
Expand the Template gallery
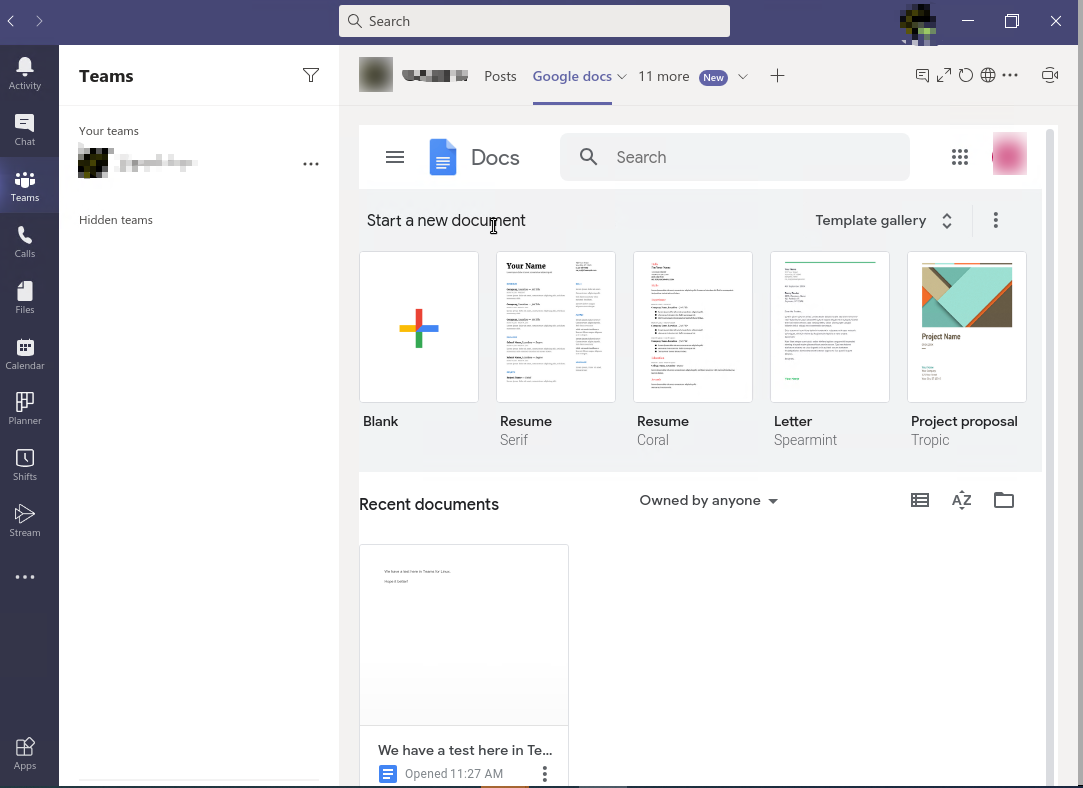coord(884,220)
